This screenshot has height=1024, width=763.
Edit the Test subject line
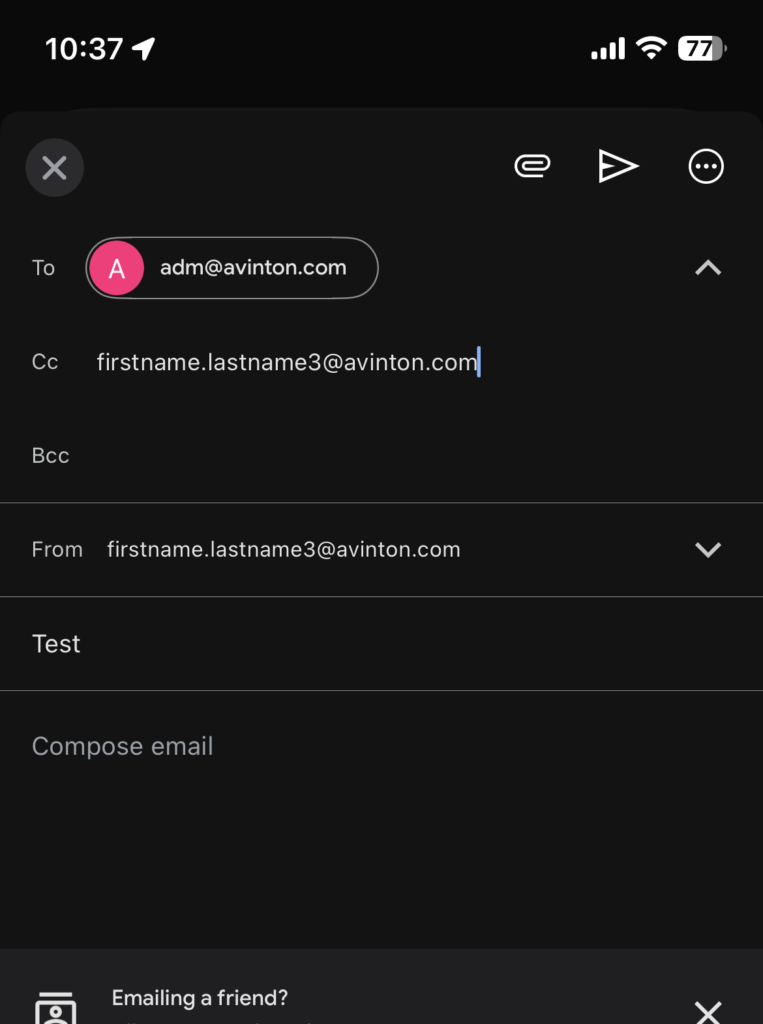[382, 644]
